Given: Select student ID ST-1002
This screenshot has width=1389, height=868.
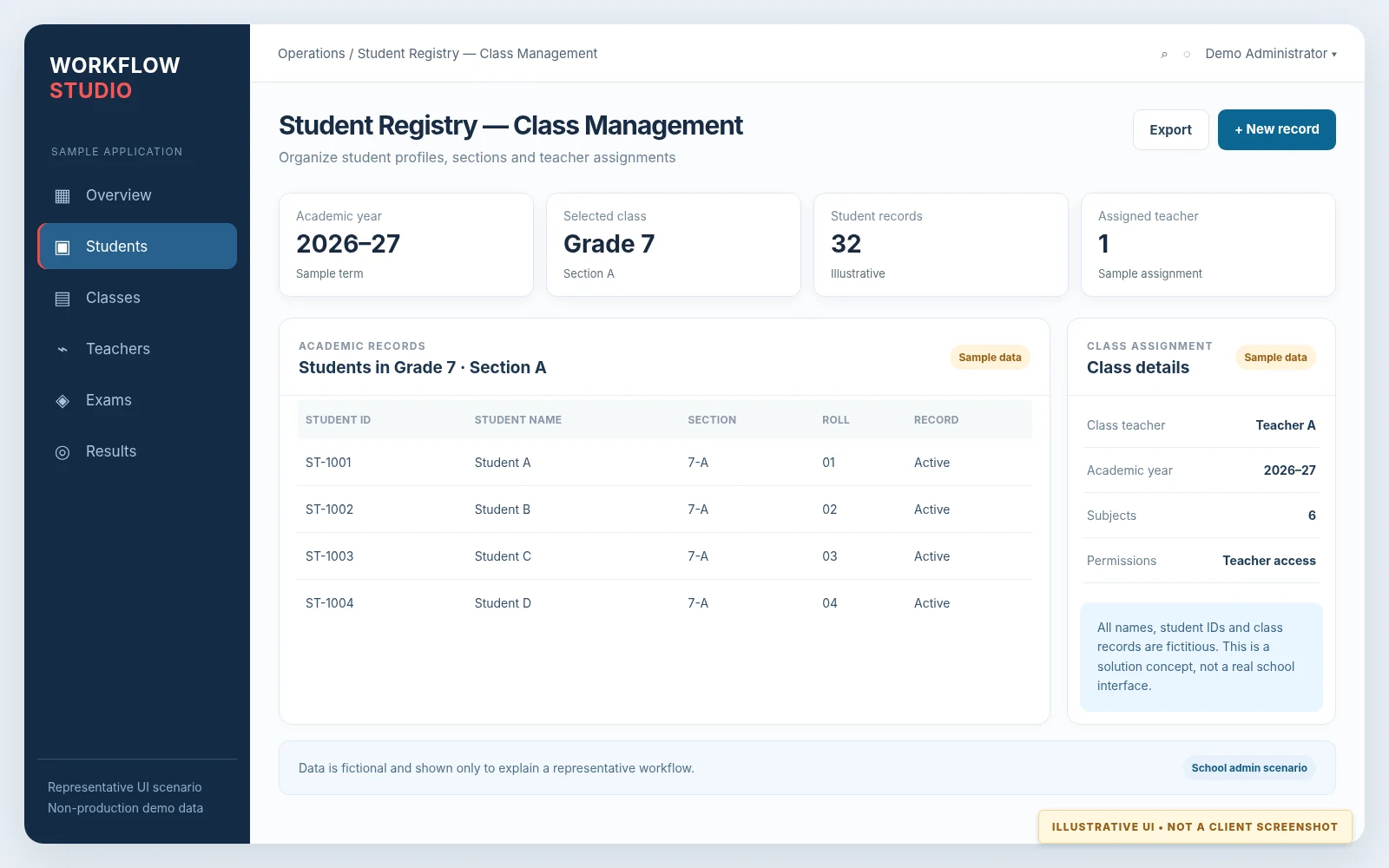Looking at the screenshot, I should pyautogui.click(x=329, y=510).
